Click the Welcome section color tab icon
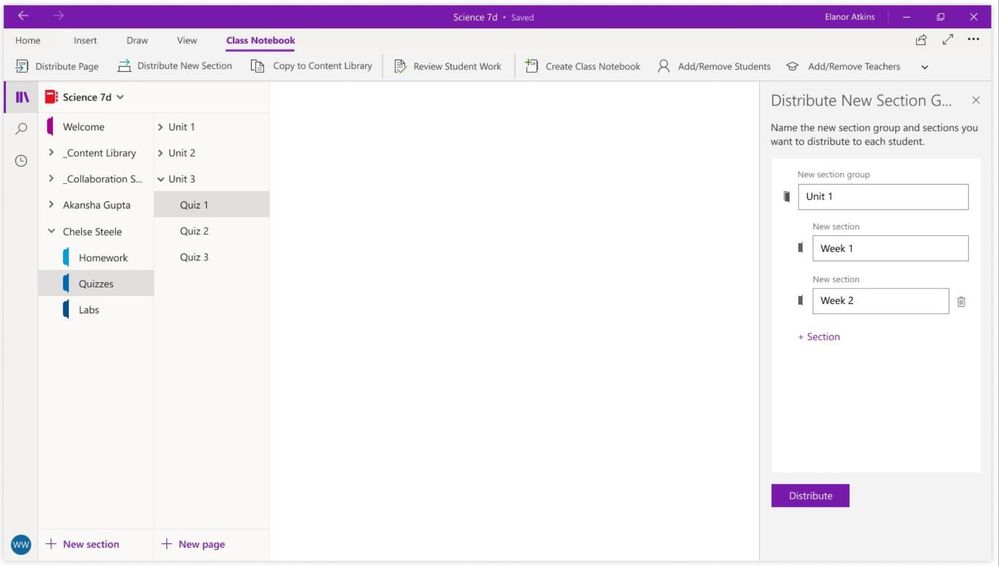The image size is (999, 566). [50, 127]
